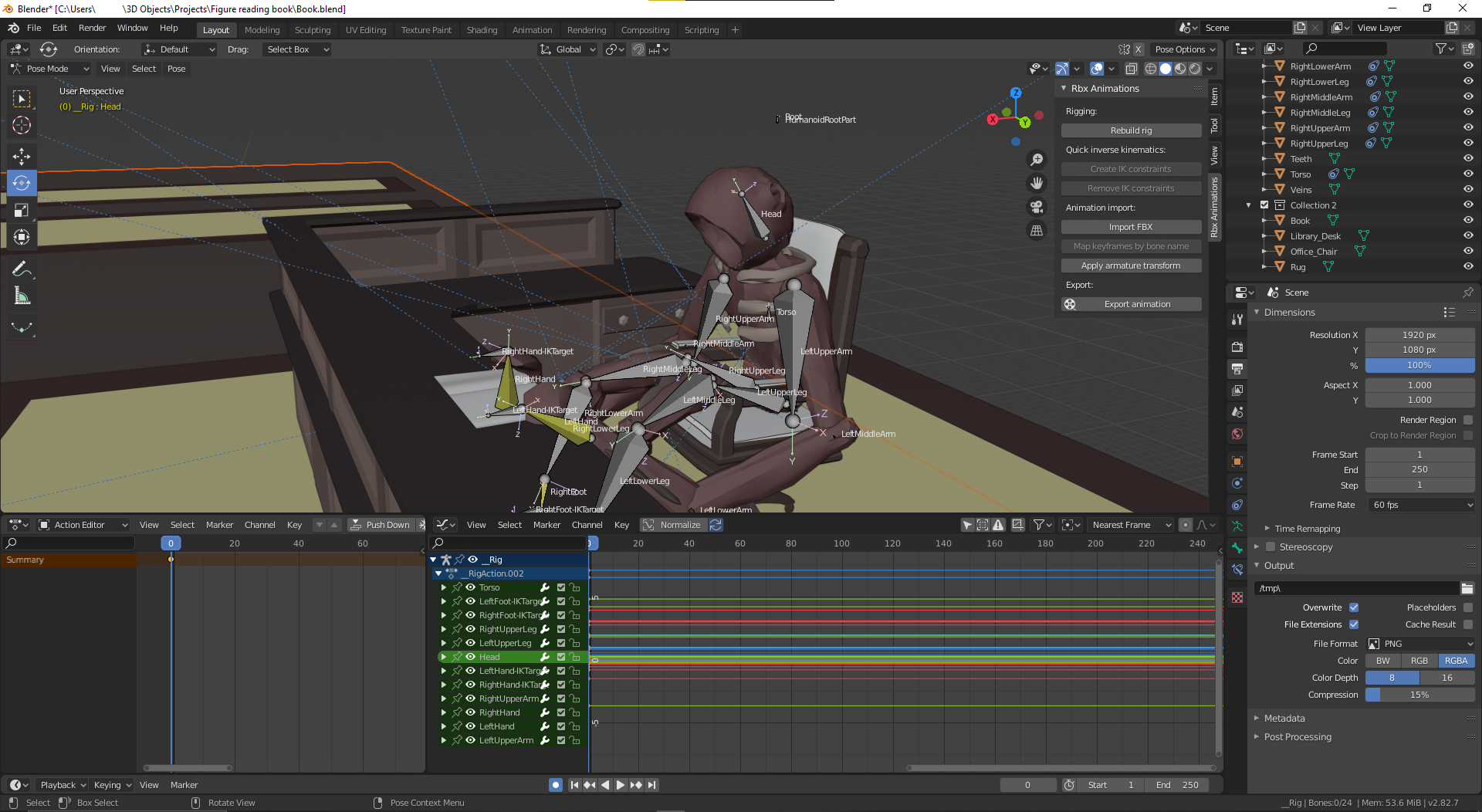Image resolution: width=1482 pixels, height=812 pixels.
Task: Open the Output Properties tab icon
Action: [x=1237, y=369]
